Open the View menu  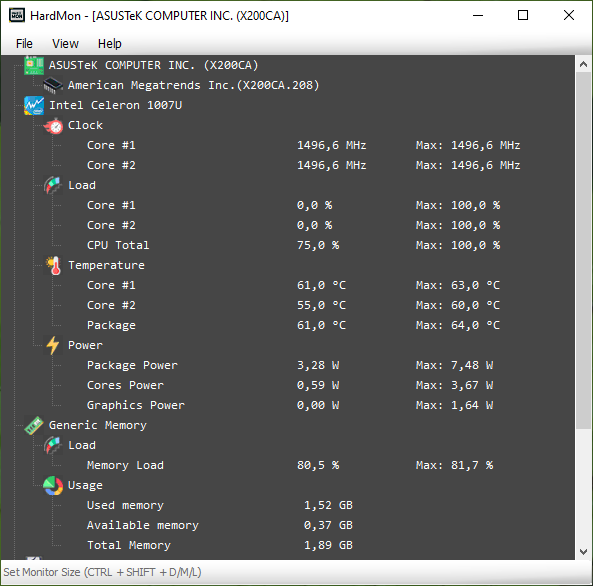(65, 44)
